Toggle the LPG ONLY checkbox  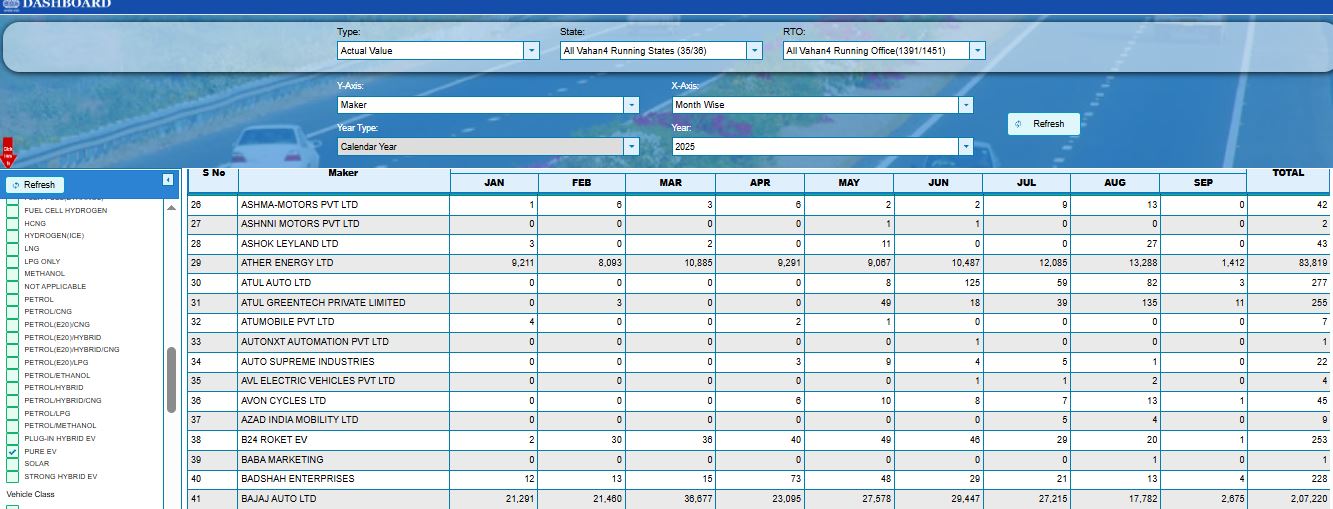[13, 262]
